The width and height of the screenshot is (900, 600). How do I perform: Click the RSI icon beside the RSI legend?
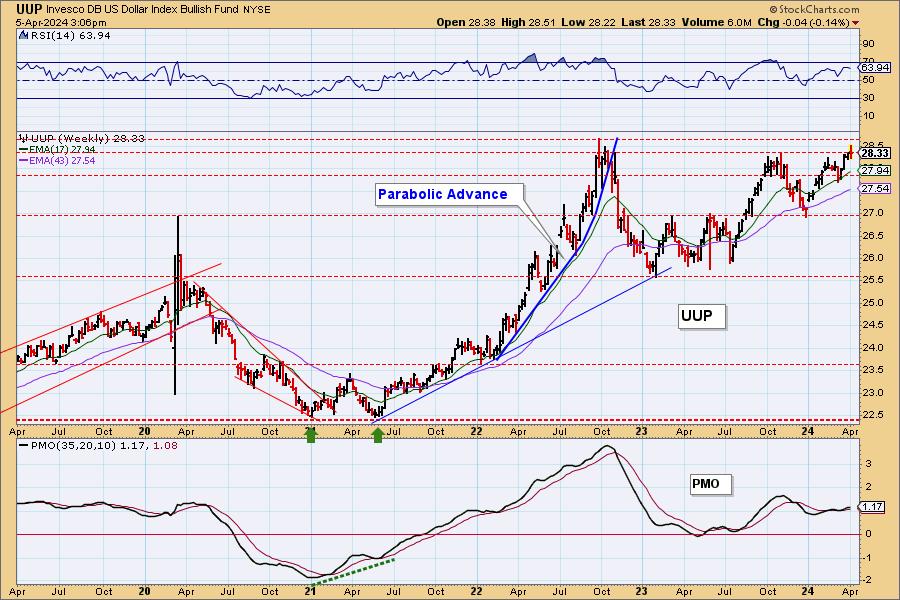(x=23, y=35)
